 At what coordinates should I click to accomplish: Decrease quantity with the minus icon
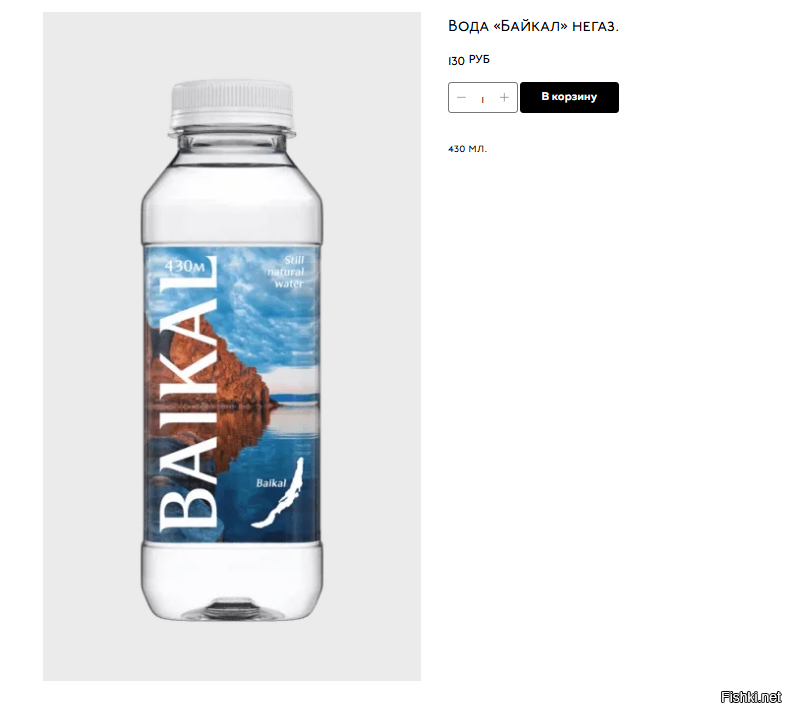(x=461, y=97)
